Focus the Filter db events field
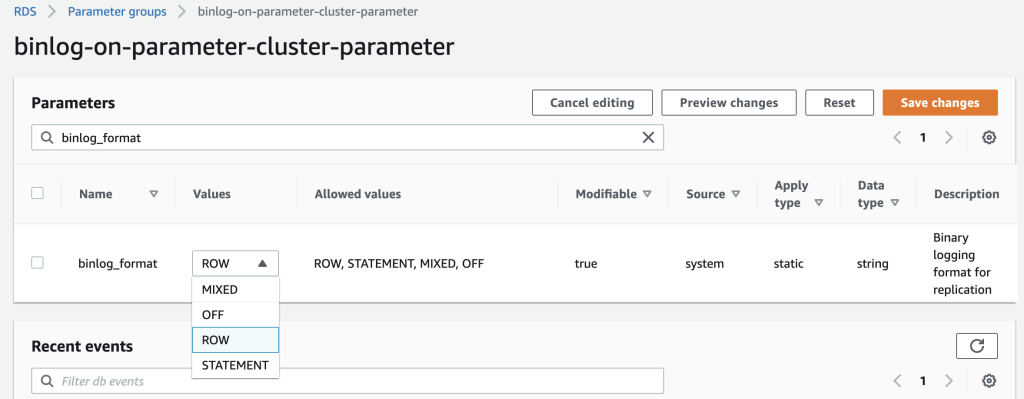The width and height of the screenshot is (1024, 399). tap(347, 381)
